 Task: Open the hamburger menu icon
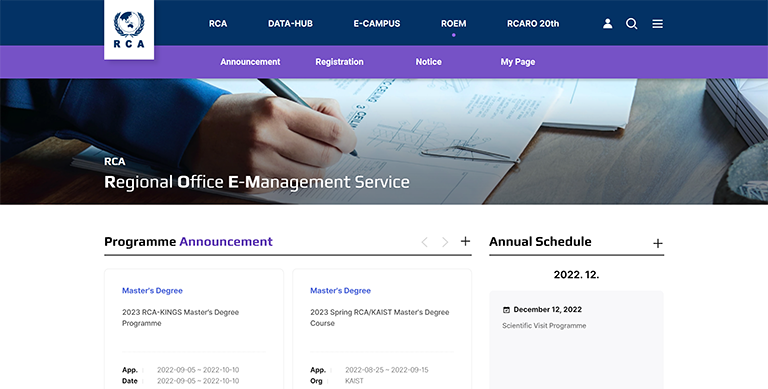(657, 24)
